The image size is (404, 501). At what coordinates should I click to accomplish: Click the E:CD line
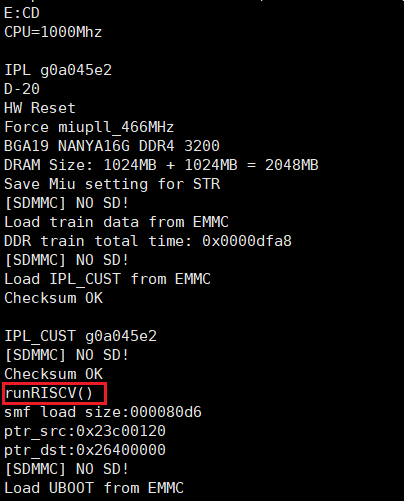tap(22, 13)
